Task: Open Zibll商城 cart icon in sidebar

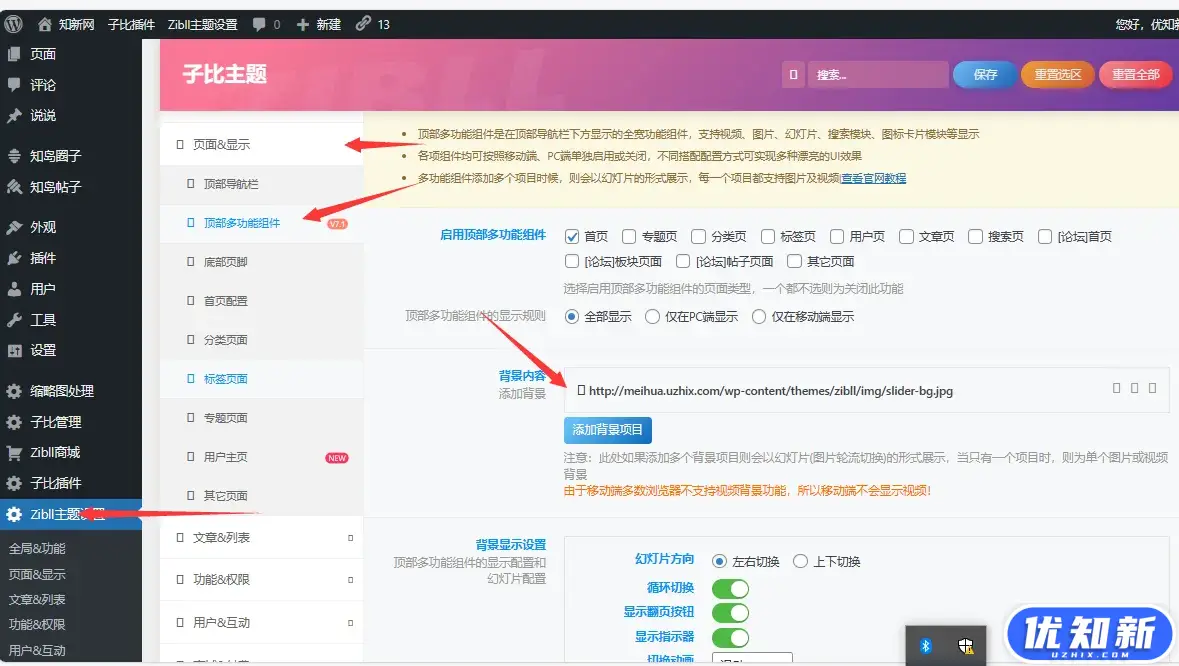Action: tap(14, 453)
